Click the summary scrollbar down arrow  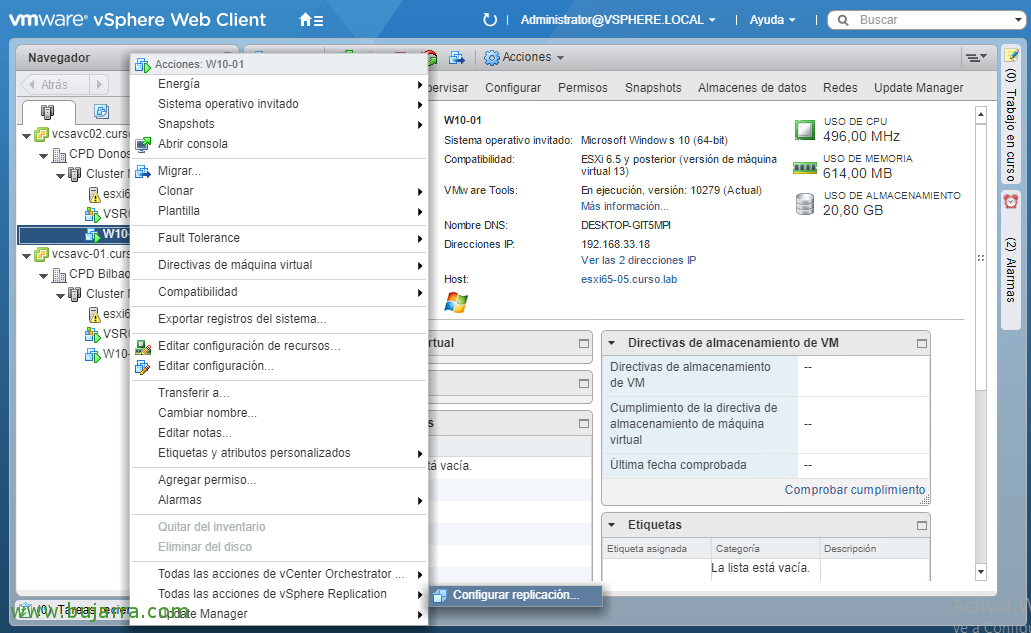(981, 572)
